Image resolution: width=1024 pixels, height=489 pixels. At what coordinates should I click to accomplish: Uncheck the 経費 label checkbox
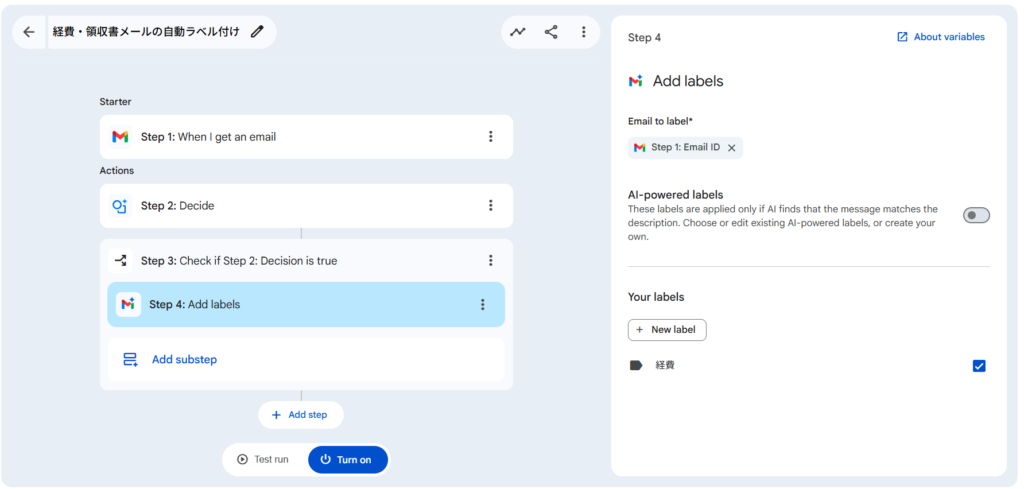[x=979, y=366]
